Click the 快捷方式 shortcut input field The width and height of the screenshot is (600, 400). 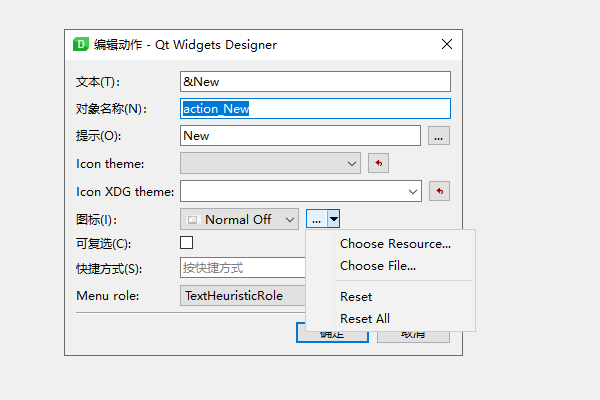click(243, 268)
